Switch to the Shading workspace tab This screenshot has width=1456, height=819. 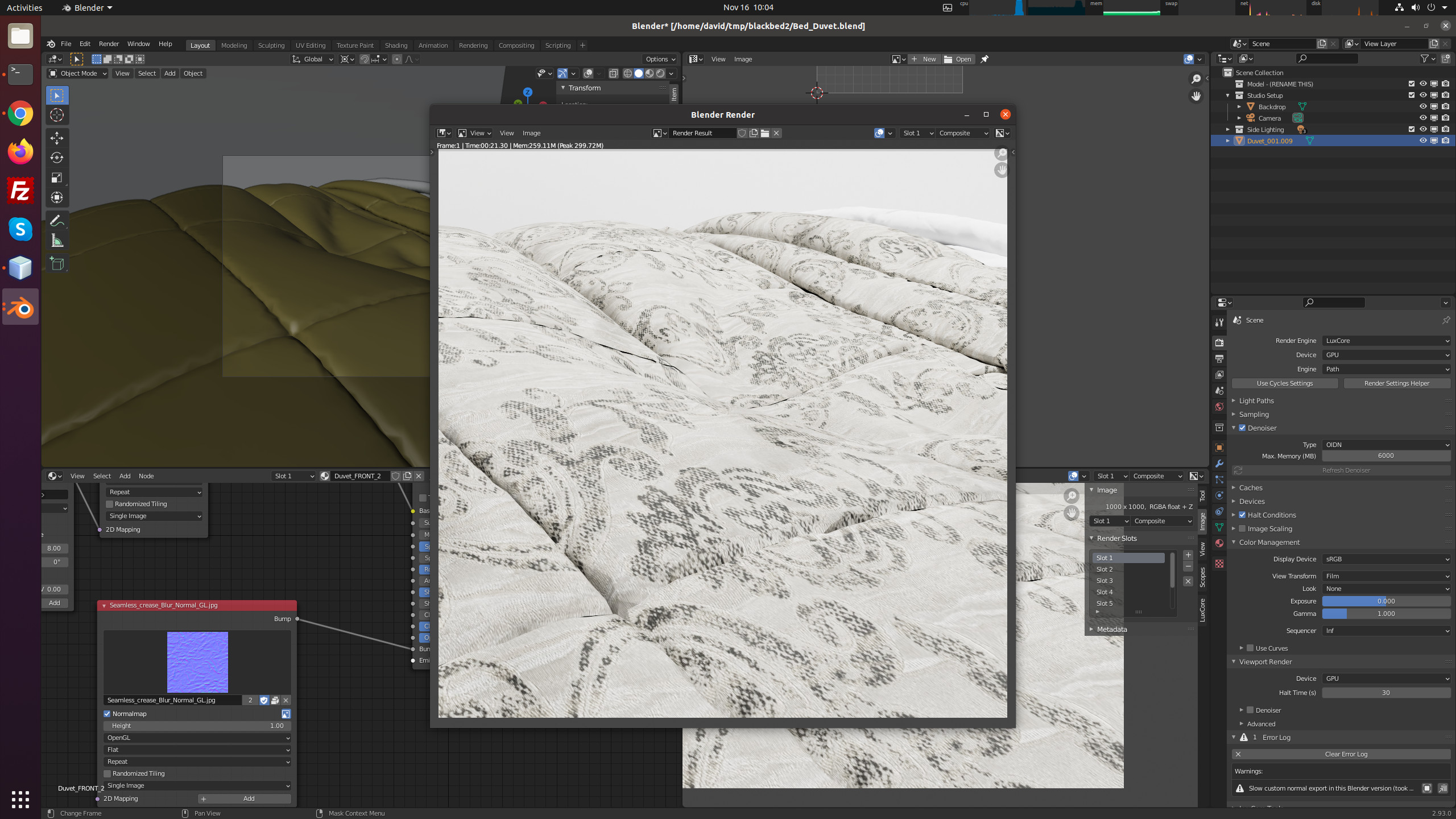[x=396, y=45]
